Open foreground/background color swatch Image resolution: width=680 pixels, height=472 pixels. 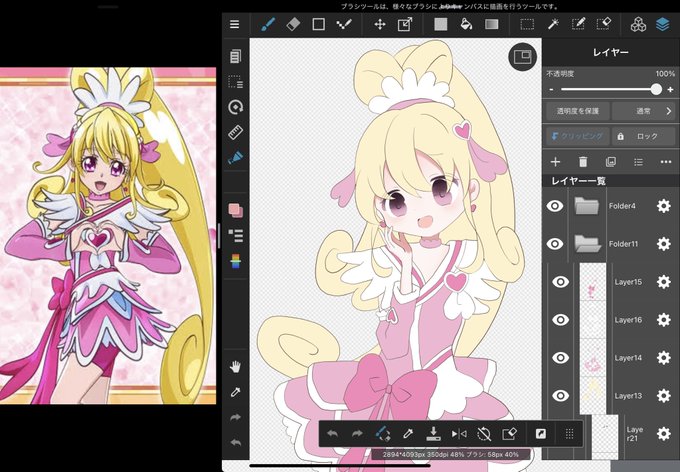[235, 210]
